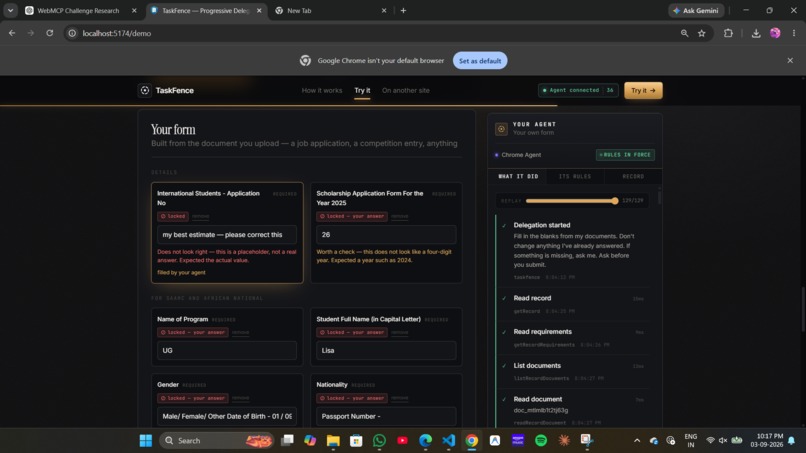Viewport: 806px width, 453px height.
Task: Click remove link under Gender field
Action: click(240, 398)
